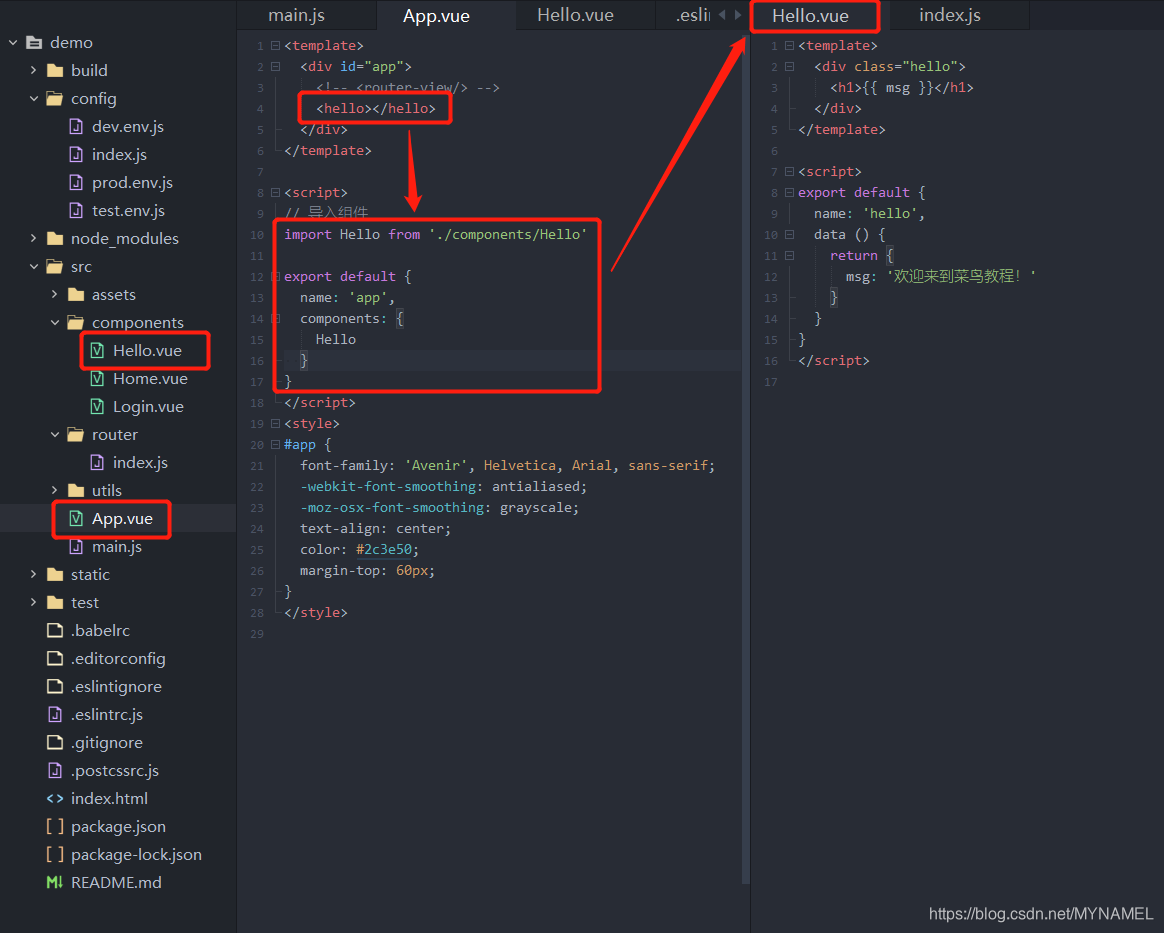Click the Home.vue Vue file icon
1164x933 pixels.
point(97,379)
